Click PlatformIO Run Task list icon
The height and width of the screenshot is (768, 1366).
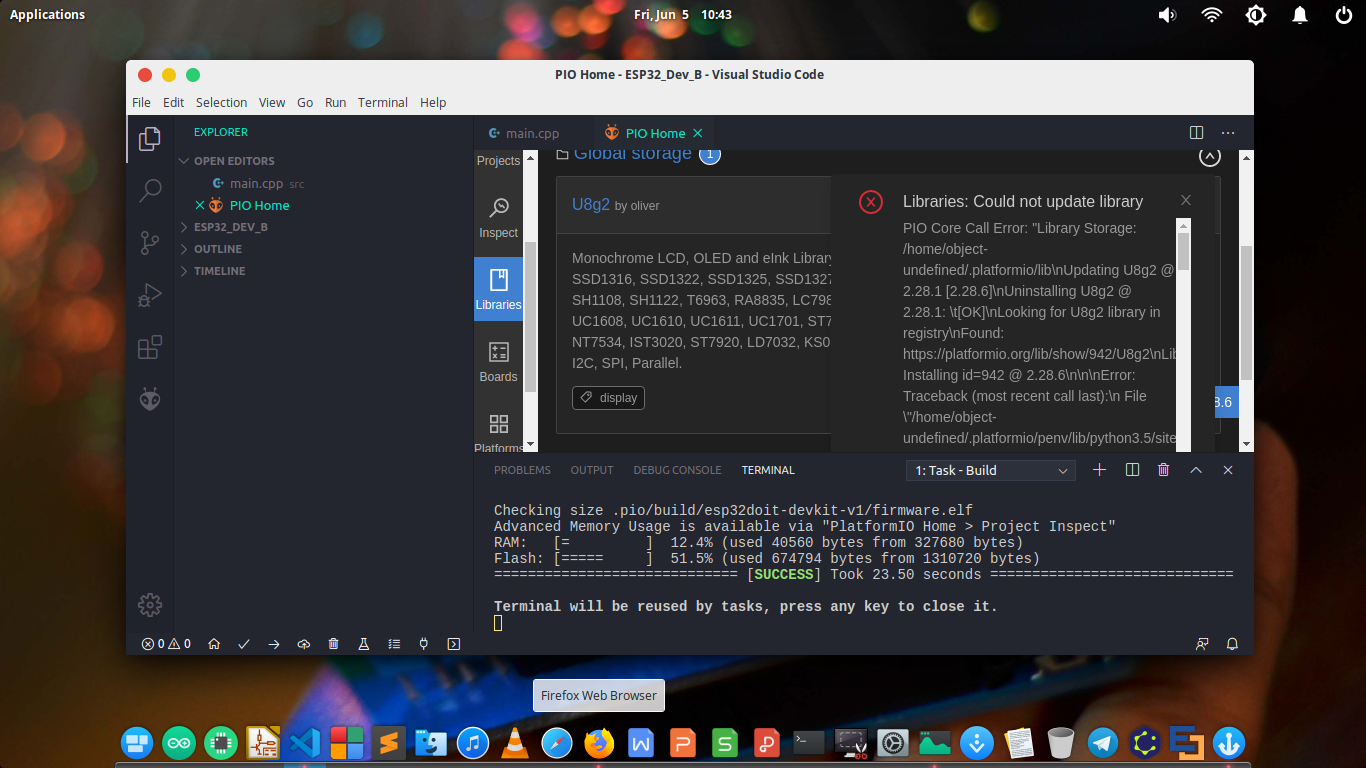pos(394,644)
